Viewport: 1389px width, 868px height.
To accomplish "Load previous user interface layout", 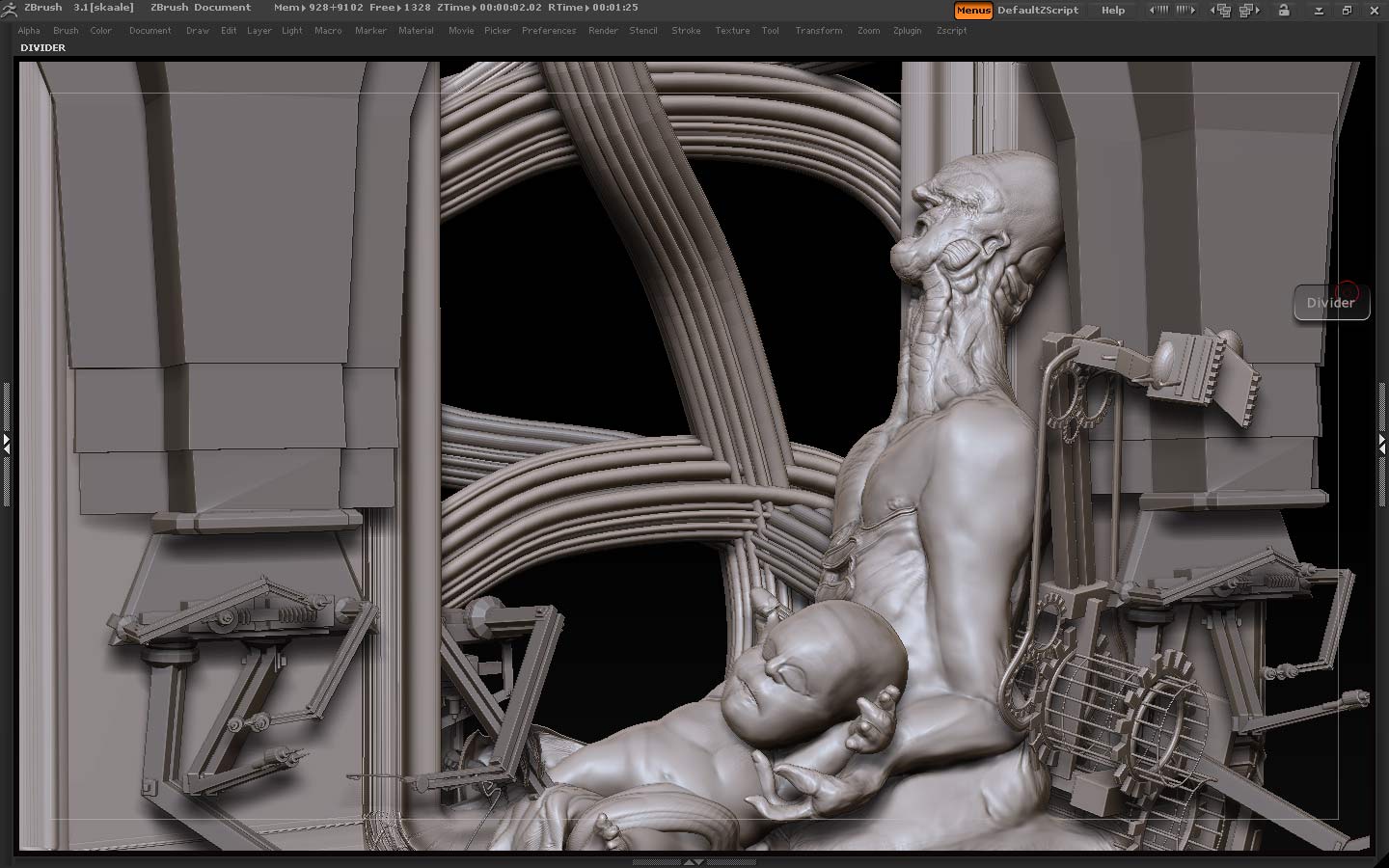I will tap(1222, 10).
